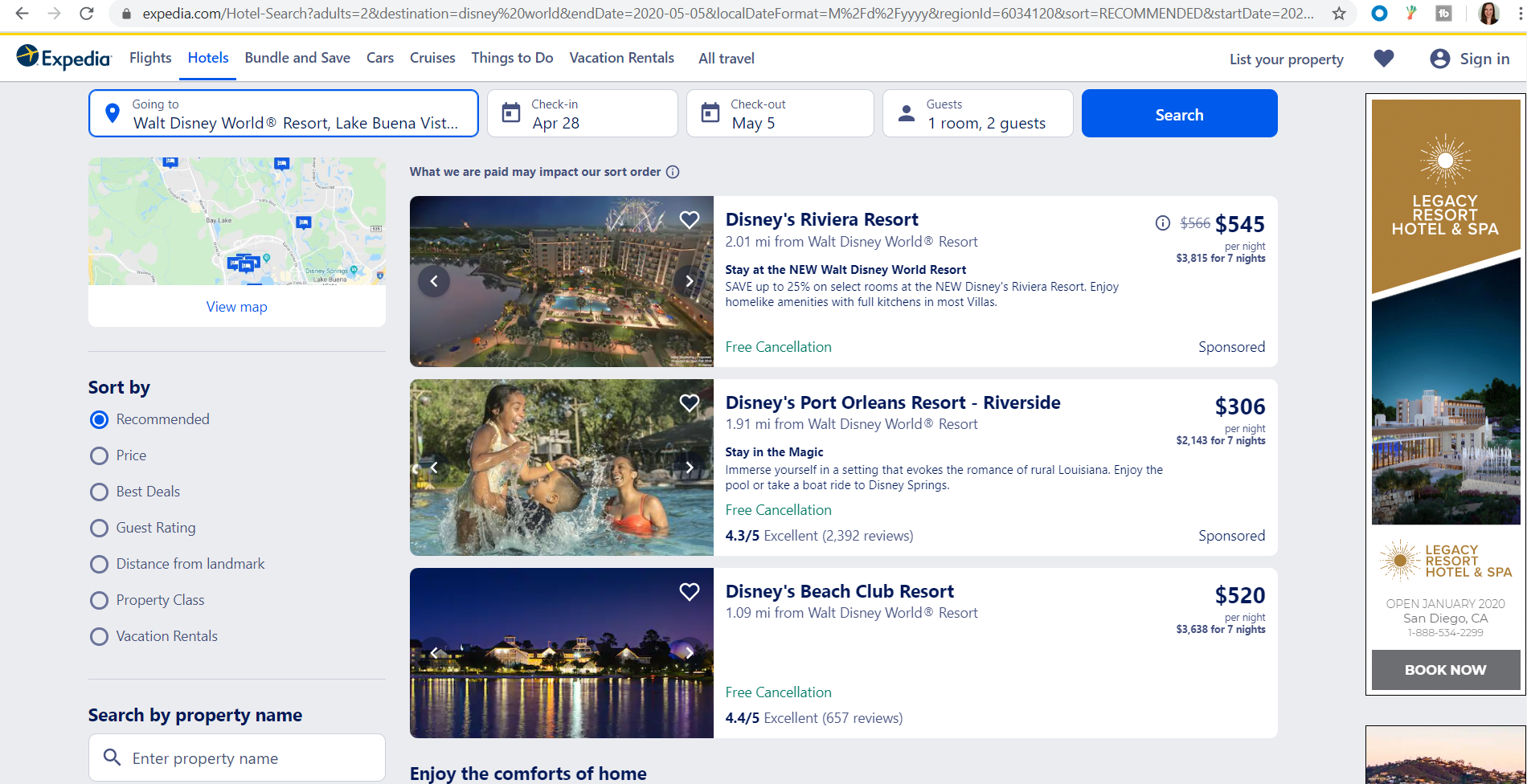The width and height of the screenshot is (1527, 784).
Task: Click the Going to destination field
Action: click(283, 113)
